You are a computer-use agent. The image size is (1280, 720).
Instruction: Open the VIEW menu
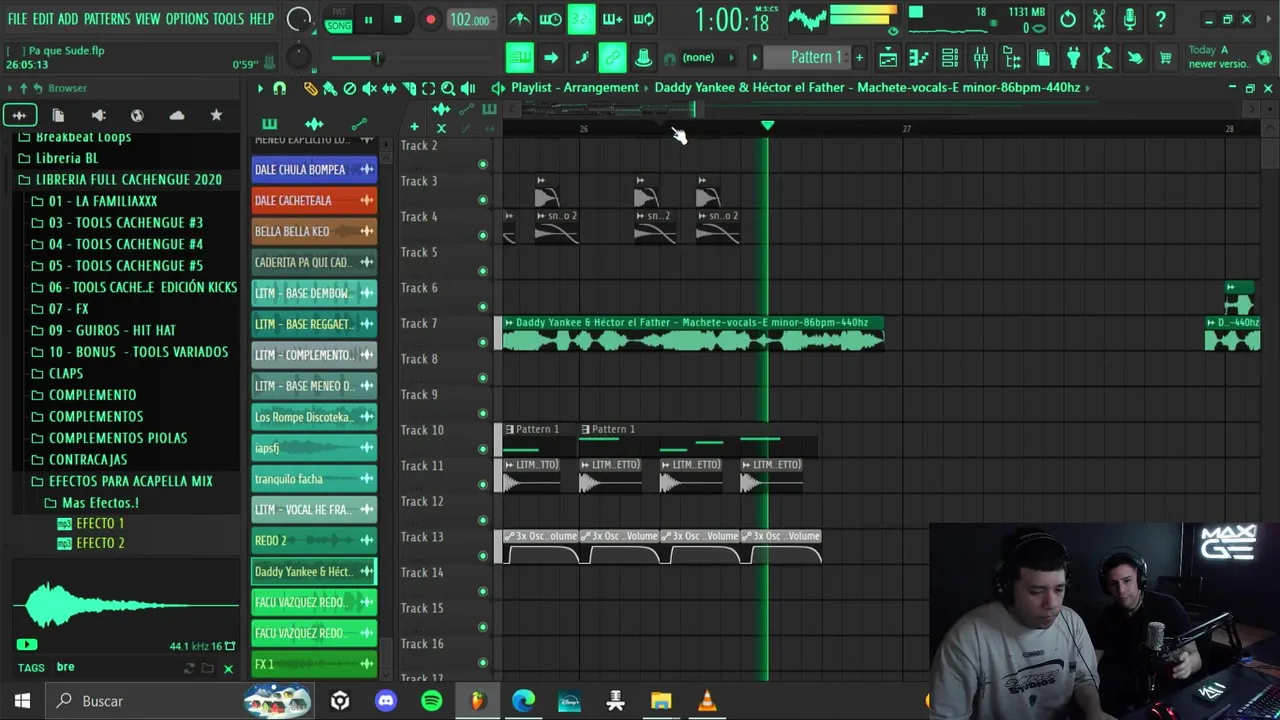click(x=148, y=19)
